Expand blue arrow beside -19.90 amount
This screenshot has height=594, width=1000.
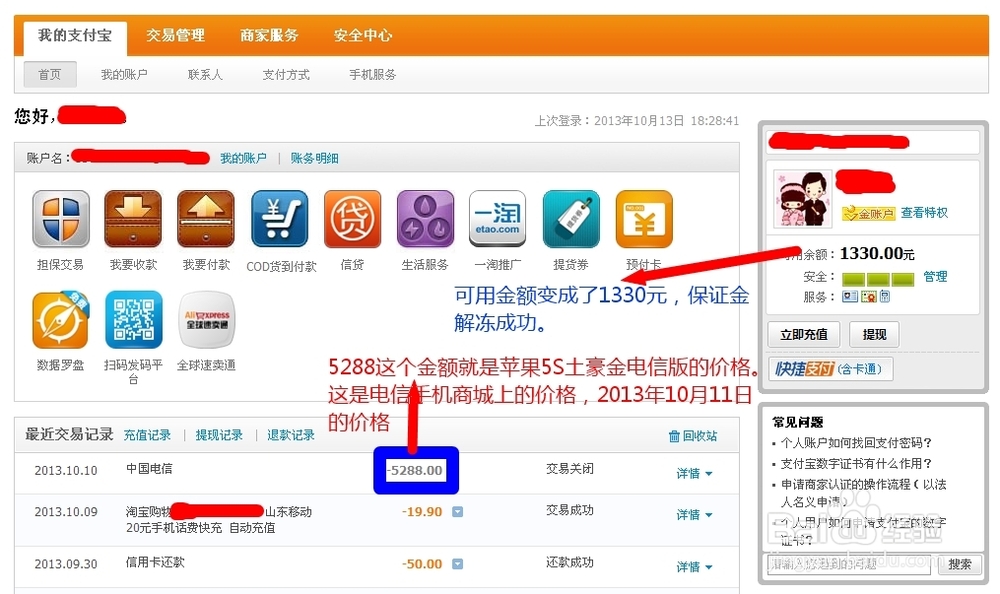[x=457, y=512]
